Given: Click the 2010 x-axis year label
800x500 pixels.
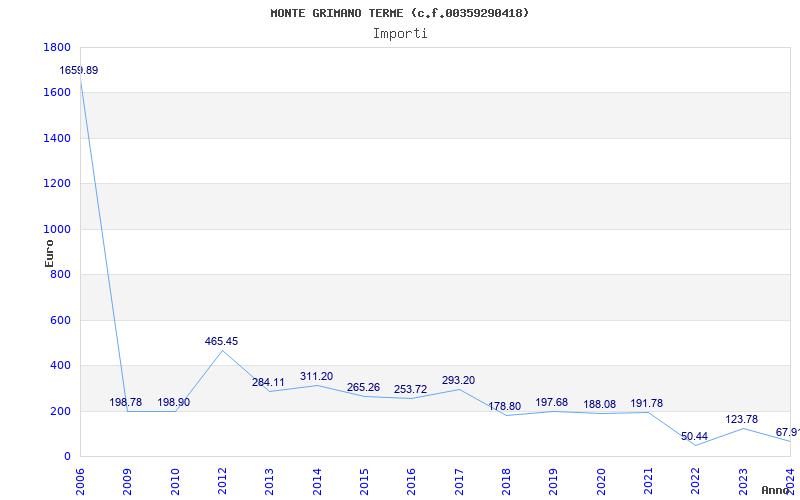Looking at the screenshot, I should [175, 482].
